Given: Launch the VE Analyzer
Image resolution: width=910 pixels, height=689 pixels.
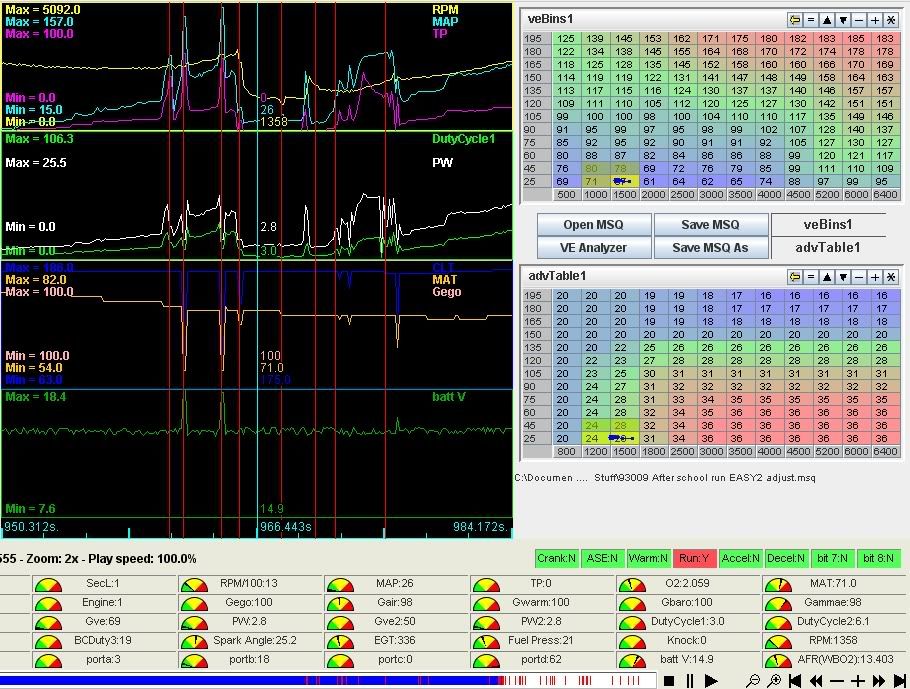Looking at the screenshot, I should (594, 247).
